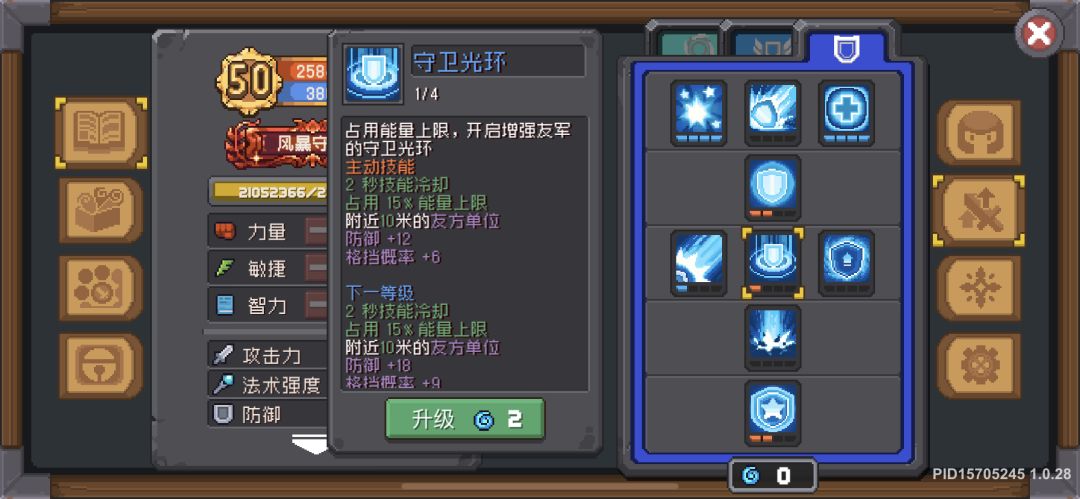Decrease the 力量 strength stat
This screenshot has width=1080, height=499.
[x=317, y=232]
